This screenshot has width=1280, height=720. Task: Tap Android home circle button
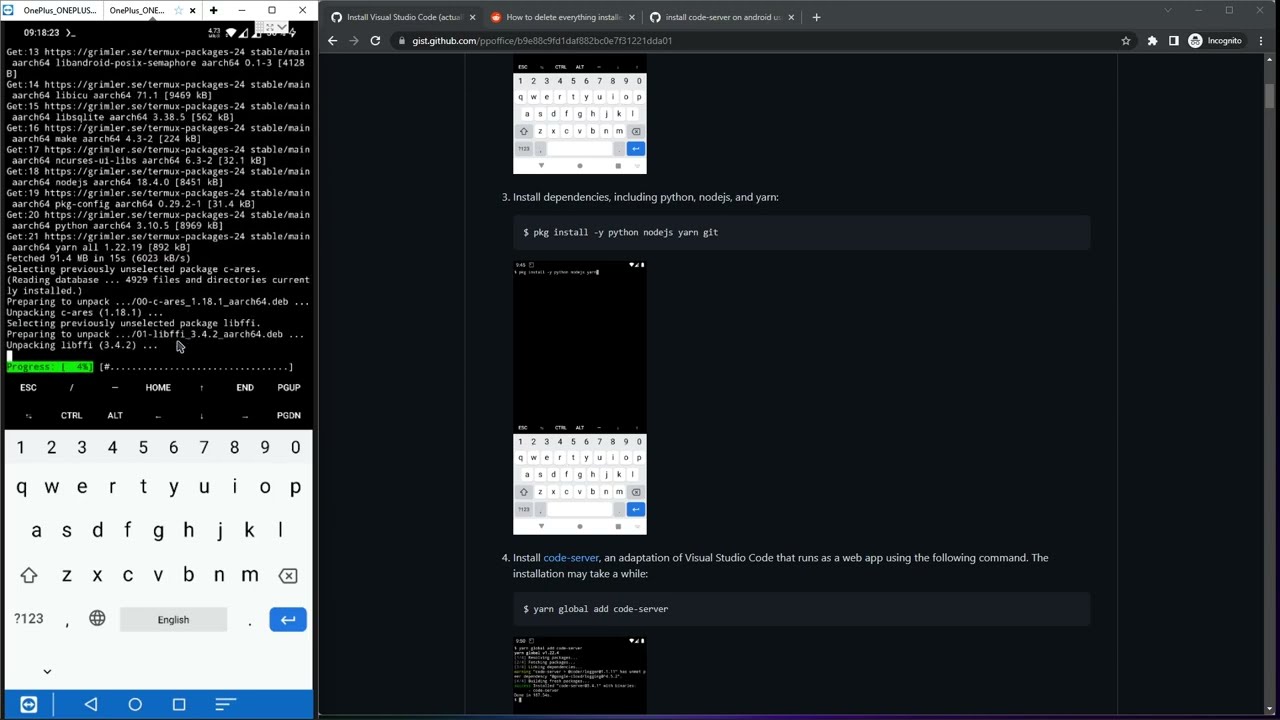click(x=135, y=705)
